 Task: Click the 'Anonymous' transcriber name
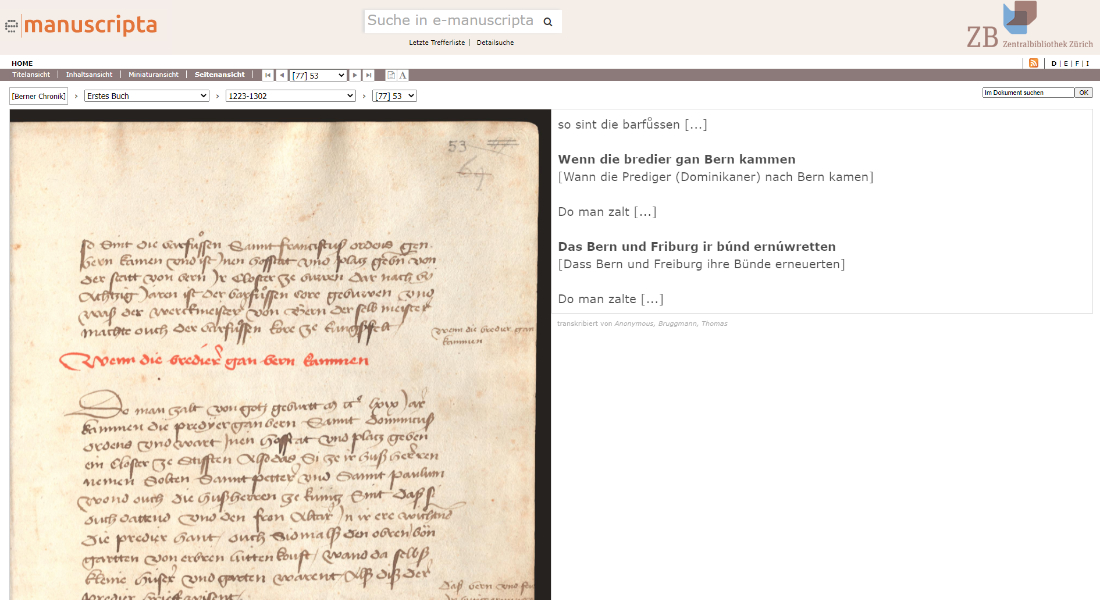tap(633, 324)
